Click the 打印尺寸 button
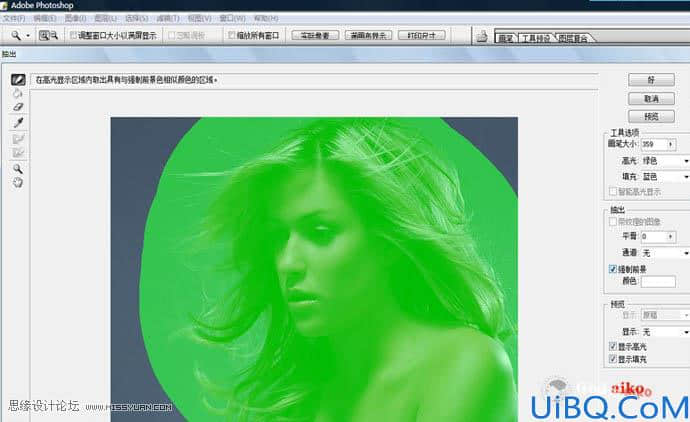Image resolution: width=690 pixels, height=422 pixels. (422, 36)
